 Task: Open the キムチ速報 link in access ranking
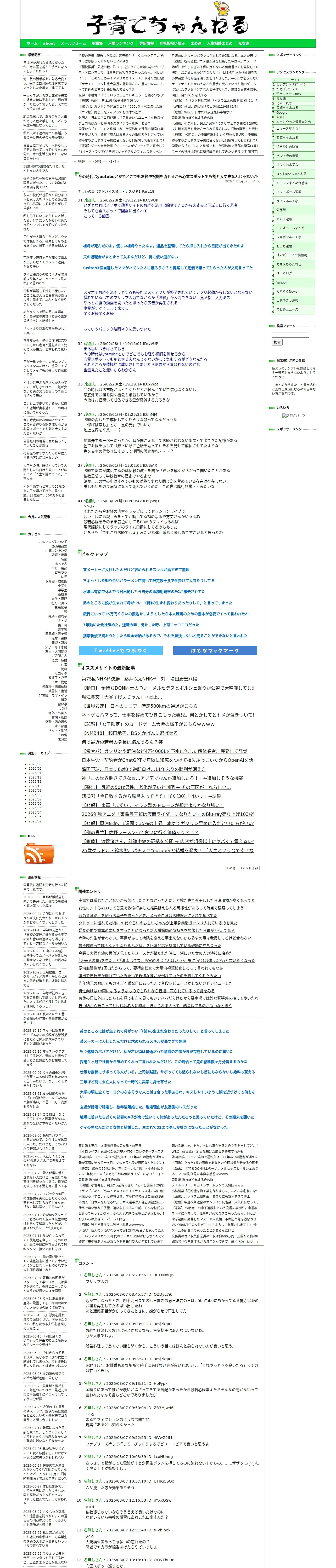284,219
